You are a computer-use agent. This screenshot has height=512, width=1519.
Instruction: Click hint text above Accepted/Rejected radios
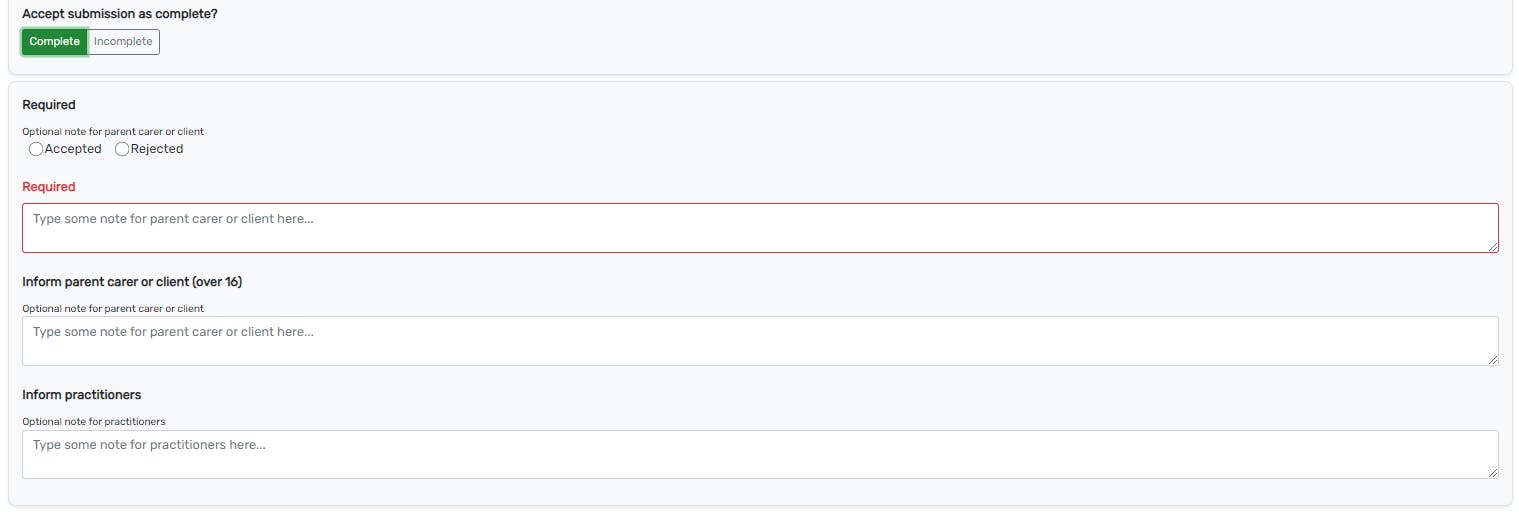tap(113, 132)
